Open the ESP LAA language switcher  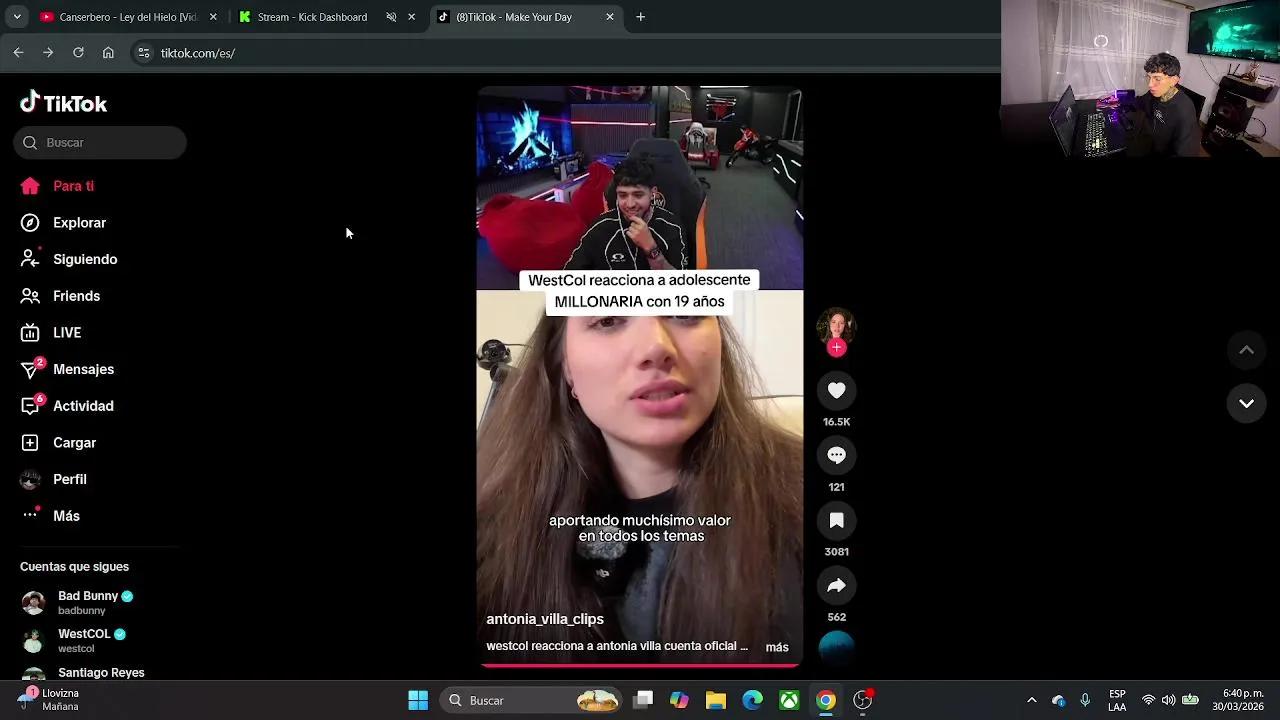1117,700
